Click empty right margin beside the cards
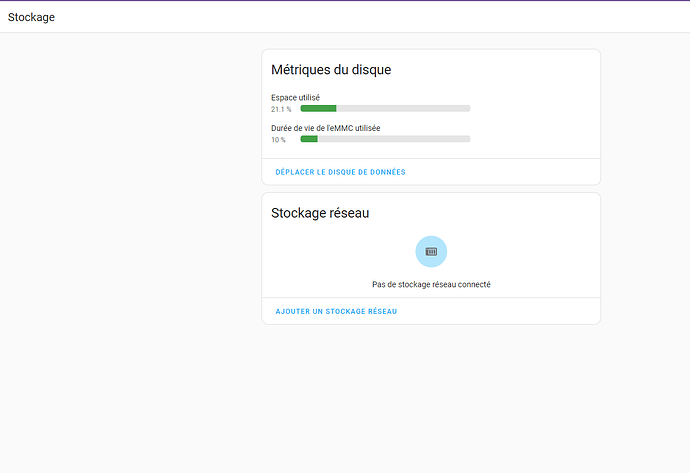Viewport: 690px width, 473px height. click(x=645, y=200)
